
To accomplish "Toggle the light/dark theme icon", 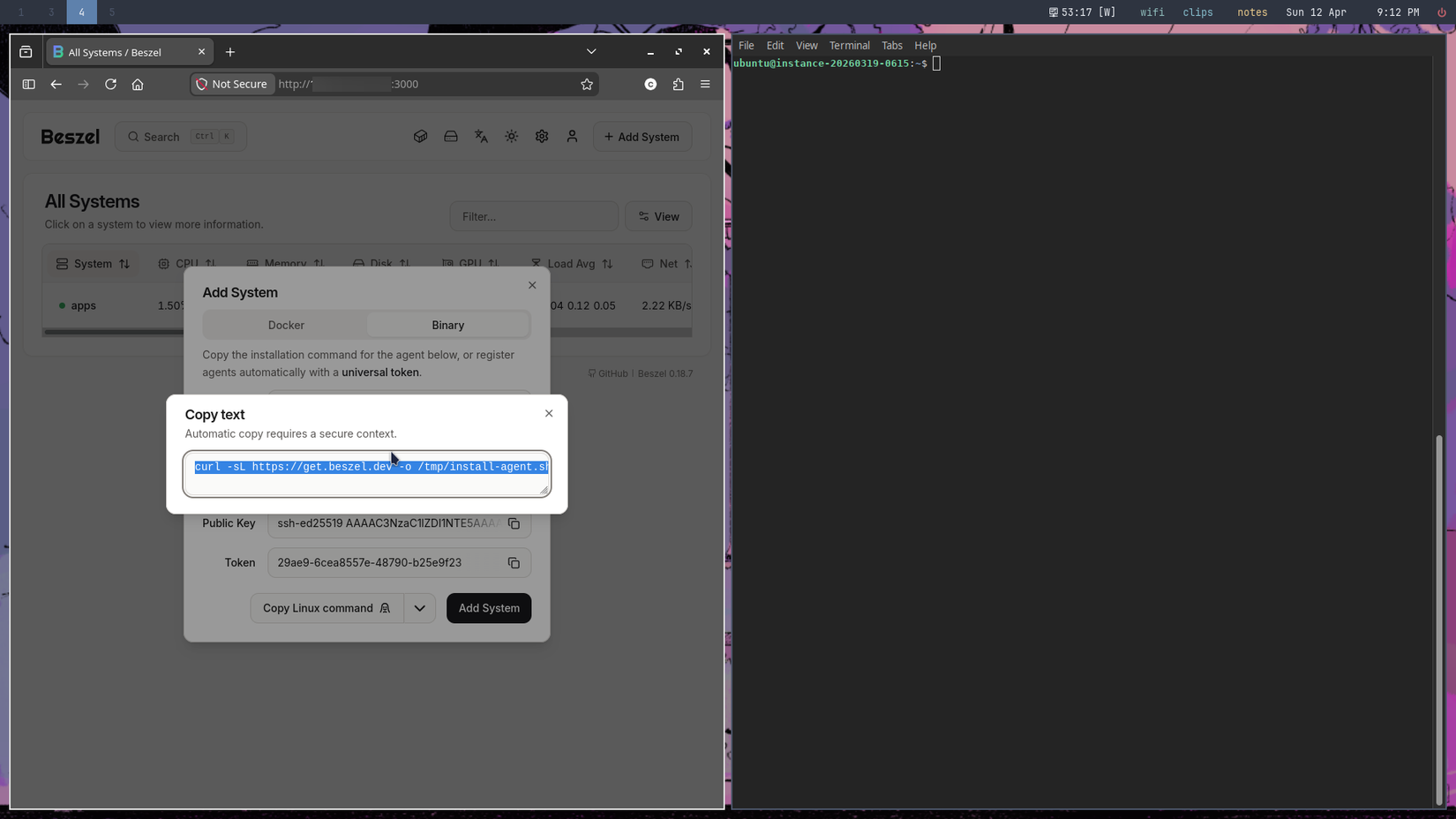I will coord(512,137).
